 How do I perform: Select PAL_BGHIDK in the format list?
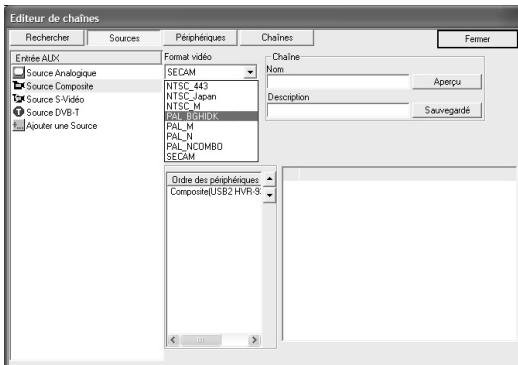(211, 116)
